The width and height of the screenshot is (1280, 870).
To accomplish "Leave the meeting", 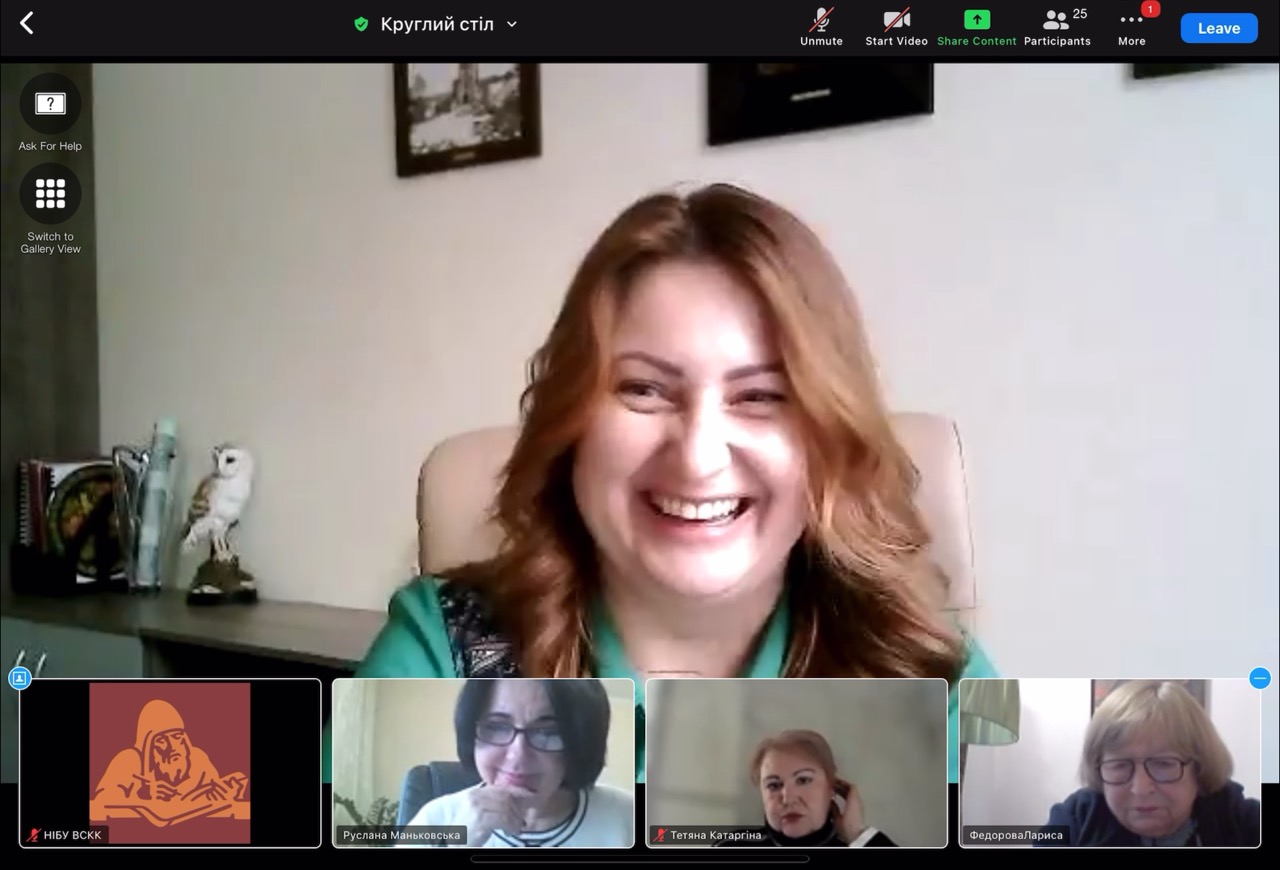I will (1218, 28).
